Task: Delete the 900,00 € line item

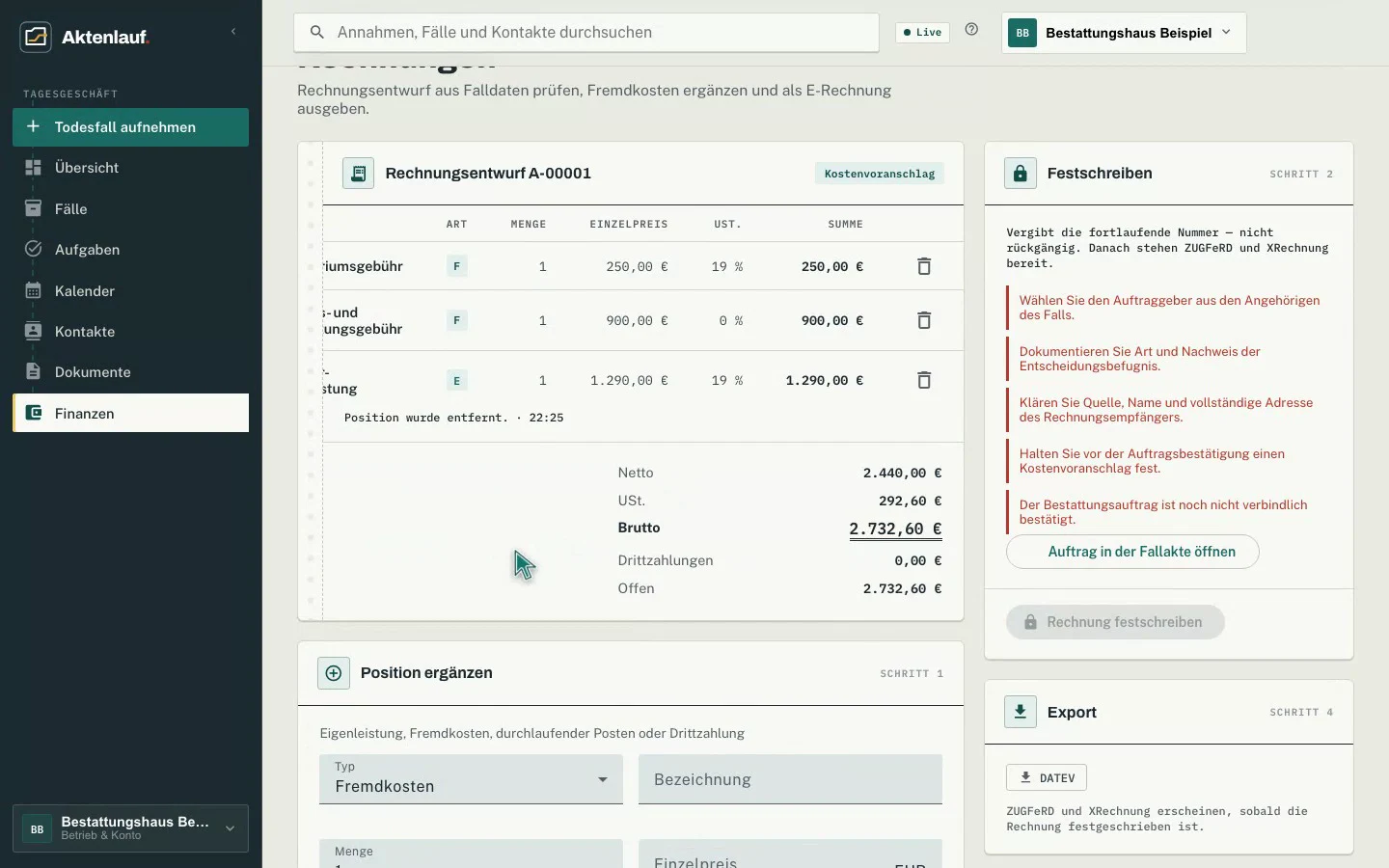Action: (x=924, y=320)
